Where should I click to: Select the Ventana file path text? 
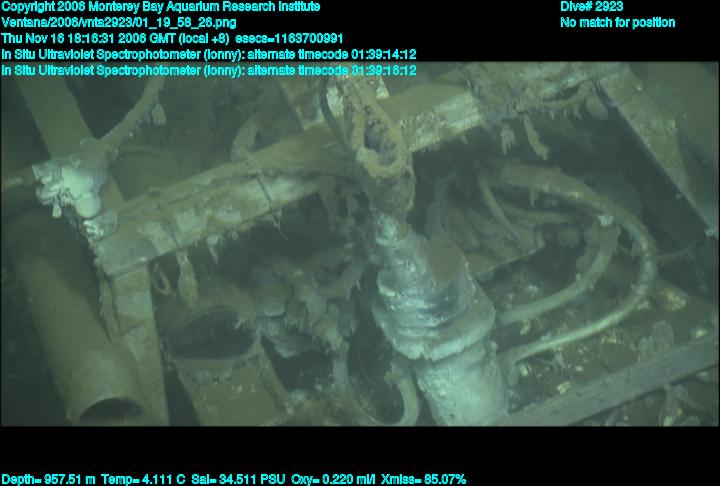119,22
